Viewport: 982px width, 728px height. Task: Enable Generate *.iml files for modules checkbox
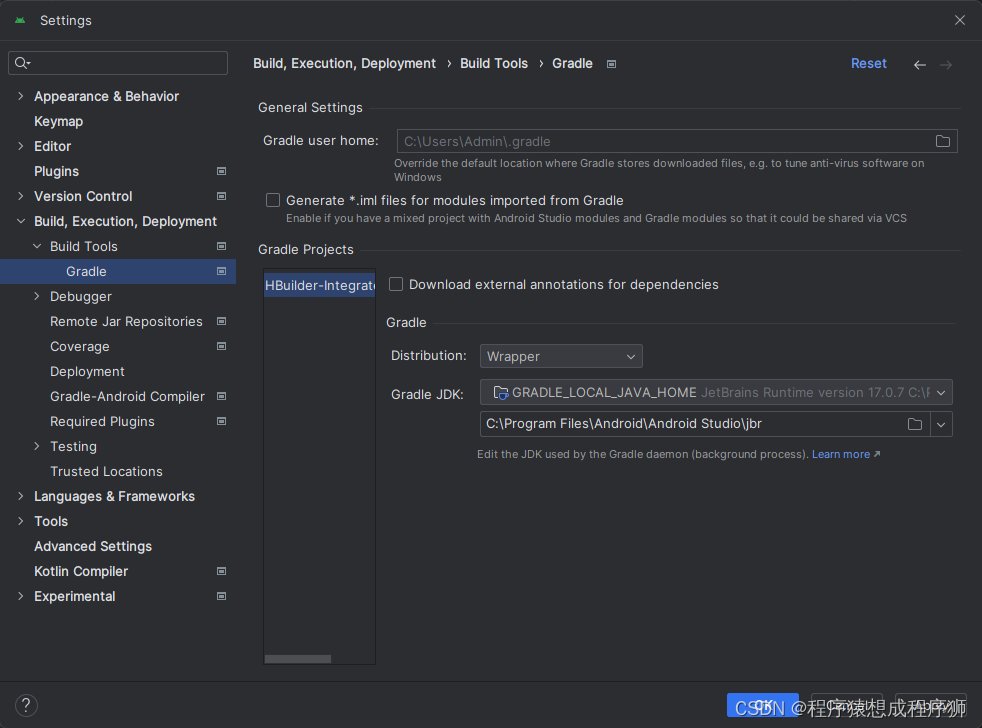(x=273, y=200)
